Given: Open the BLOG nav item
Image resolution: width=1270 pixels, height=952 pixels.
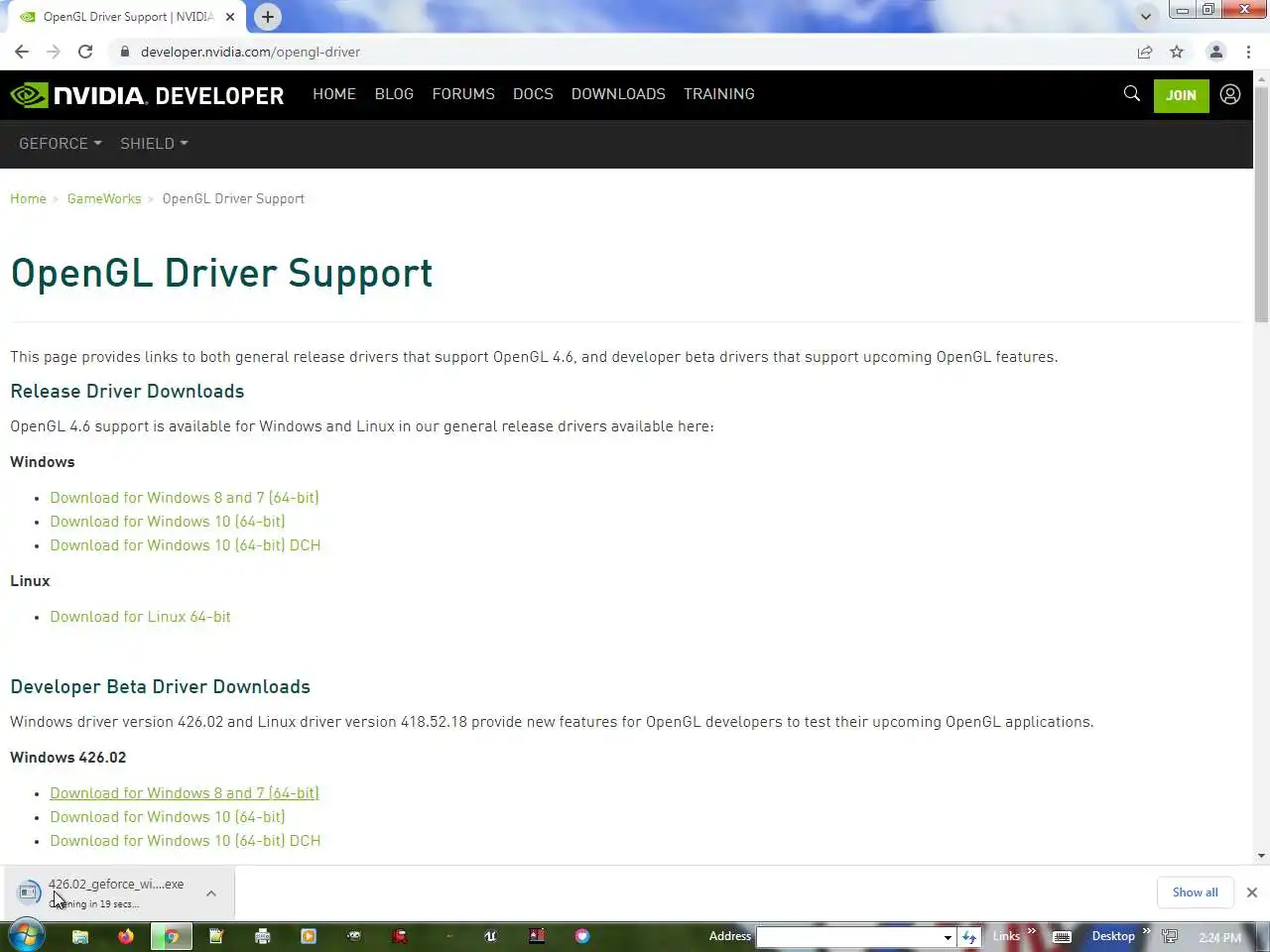Looking at the screenshot, I should (x=394, y=94).
